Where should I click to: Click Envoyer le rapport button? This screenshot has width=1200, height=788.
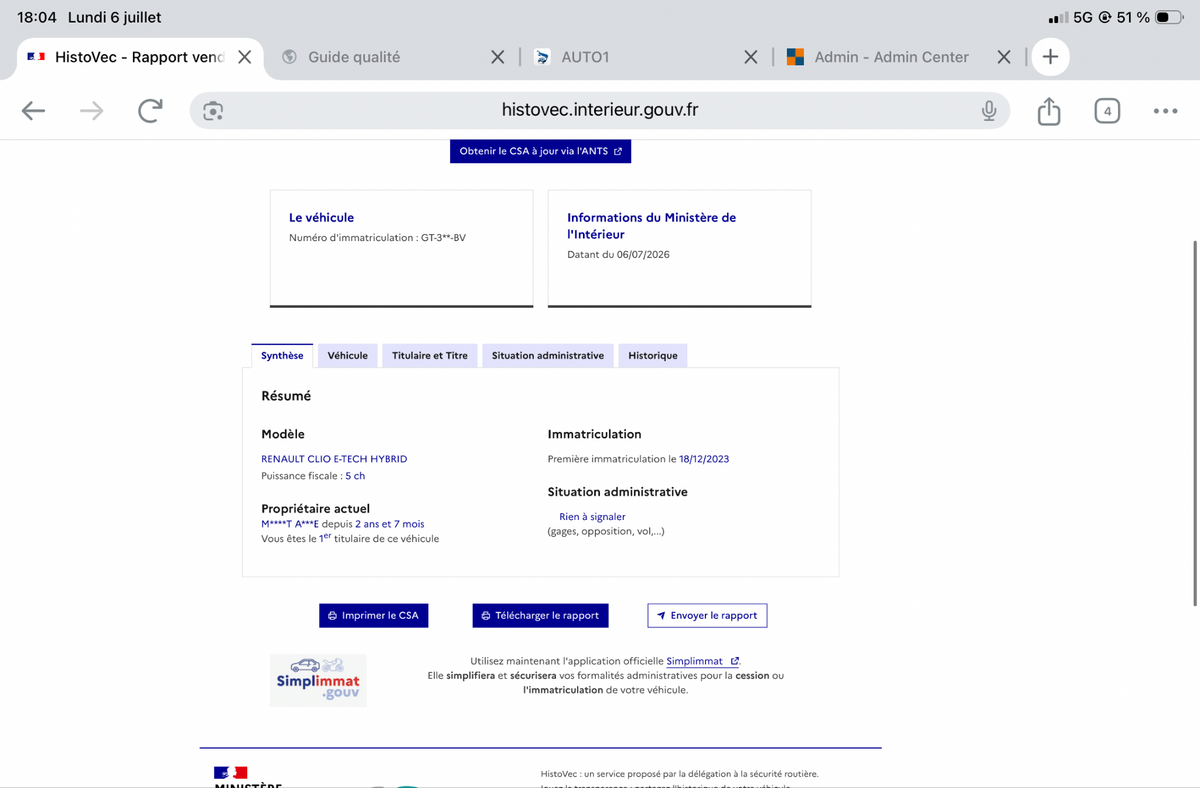pyautogui.click(x=707, y=615)
